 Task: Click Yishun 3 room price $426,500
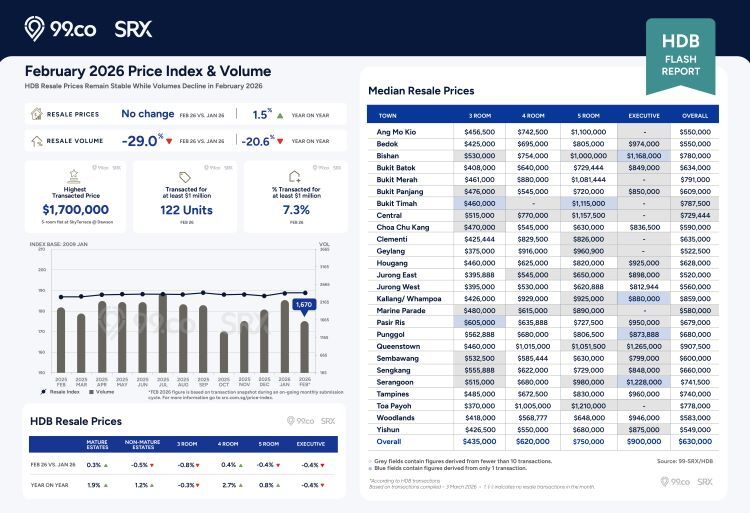(480, 430)
